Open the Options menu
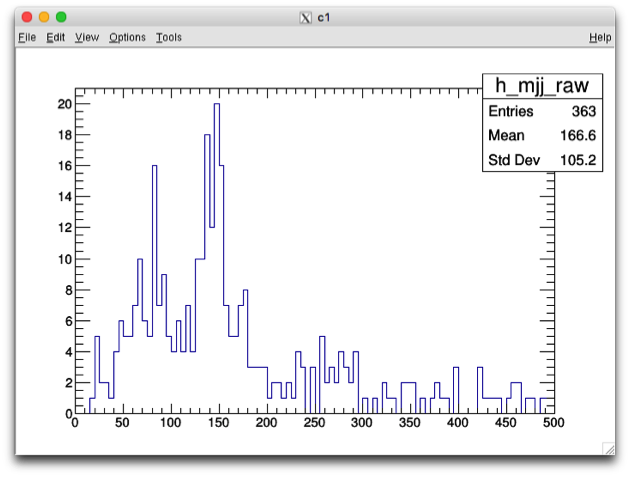Image resolution: width=630 pixels, height=477 pixels. [x=127, y=37]
